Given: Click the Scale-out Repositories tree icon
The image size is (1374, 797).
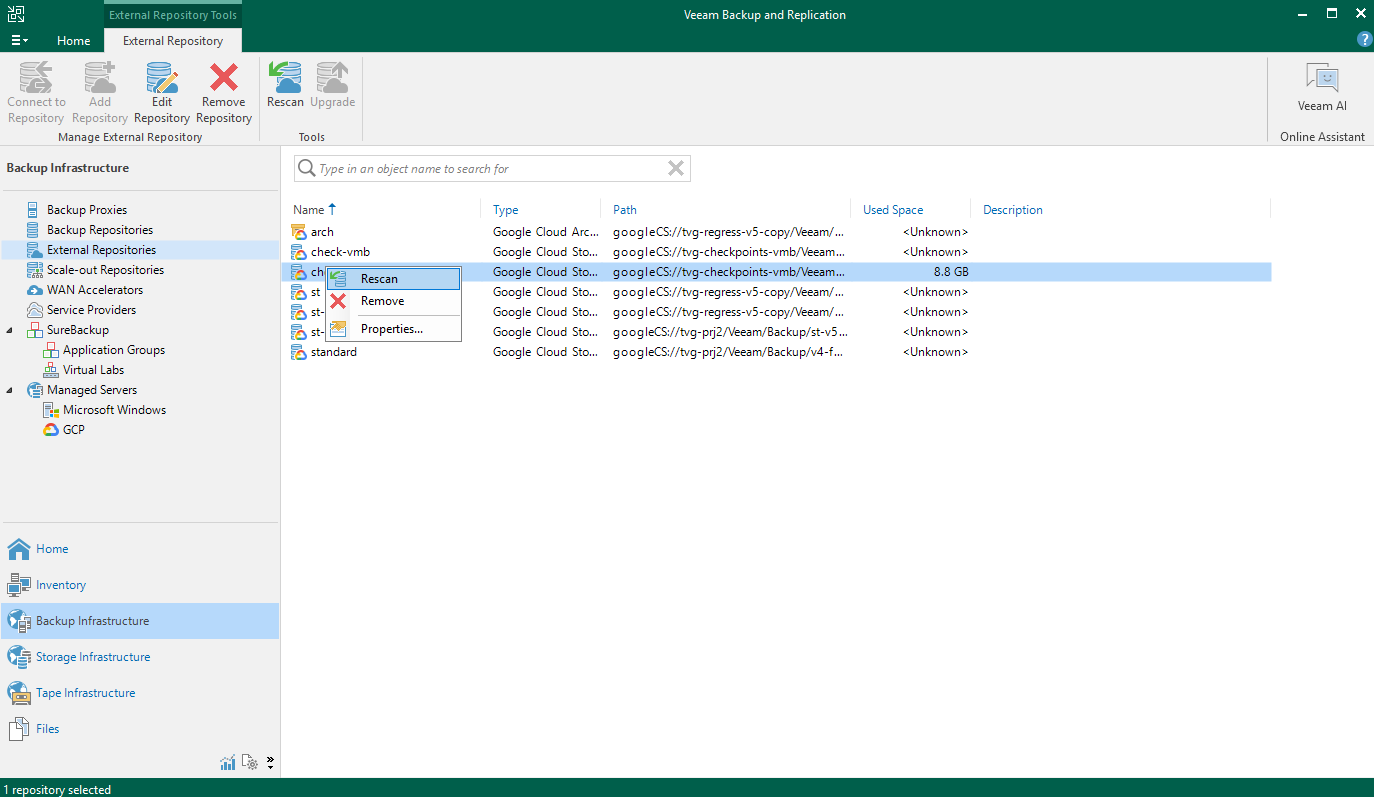Looking at the screenshot, I should 35,270.
